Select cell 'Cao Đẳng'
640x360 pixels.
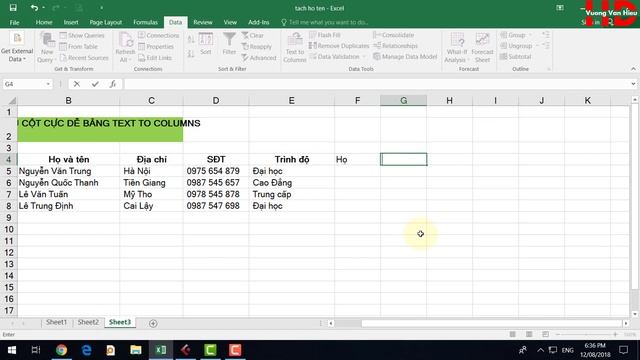click(291, 183)
